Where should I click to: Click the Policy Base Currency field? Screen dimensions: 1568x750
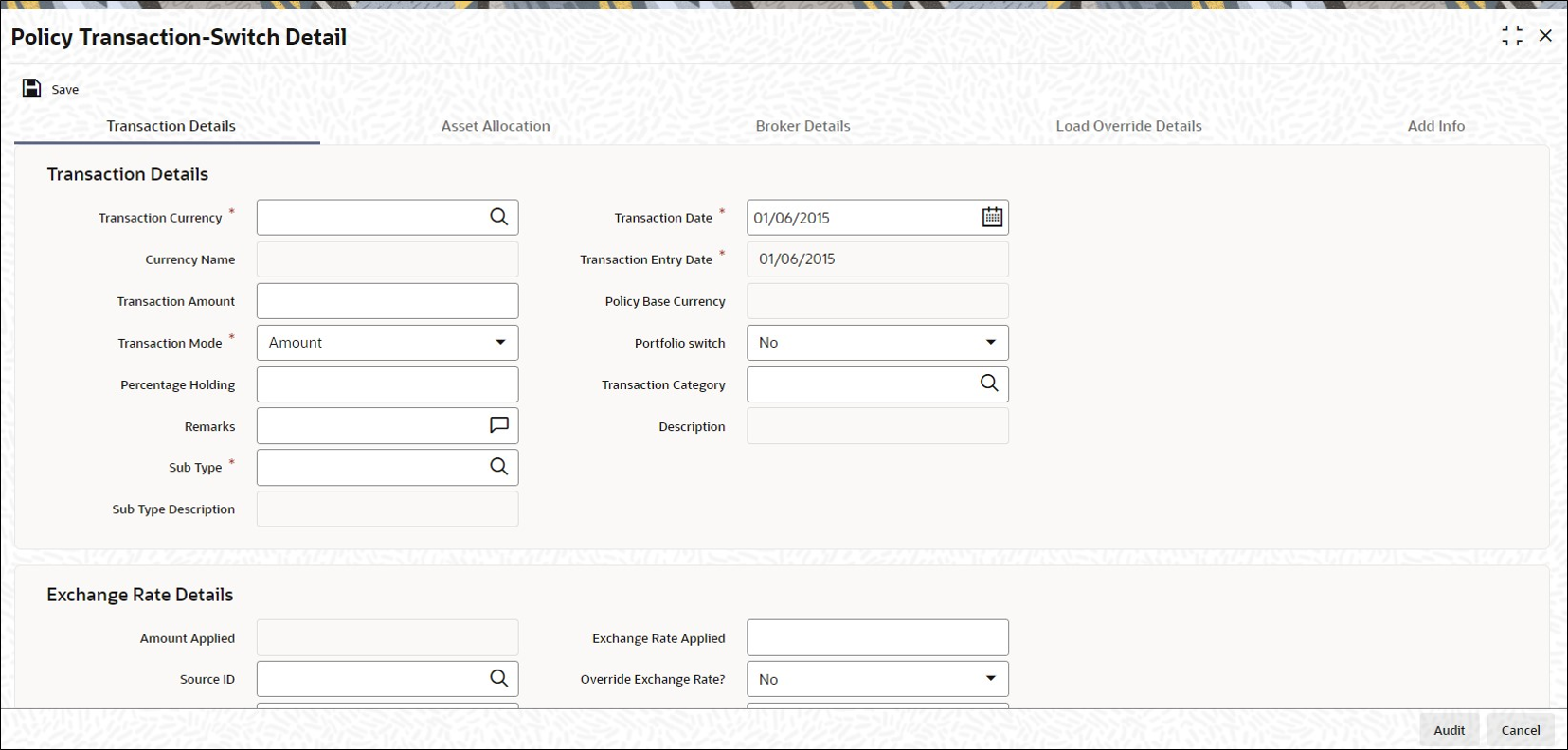[877, 301]
